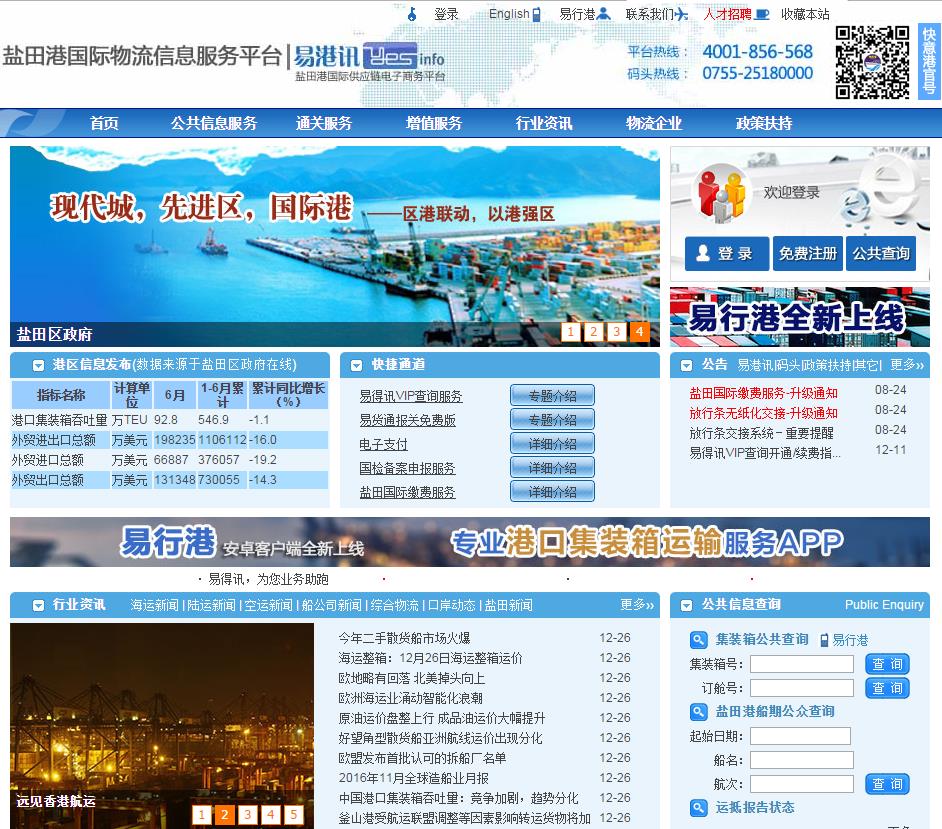Viewport: 942px width, 829px height.
Task: Show main banner slide 2
Action: pos(594,332)
